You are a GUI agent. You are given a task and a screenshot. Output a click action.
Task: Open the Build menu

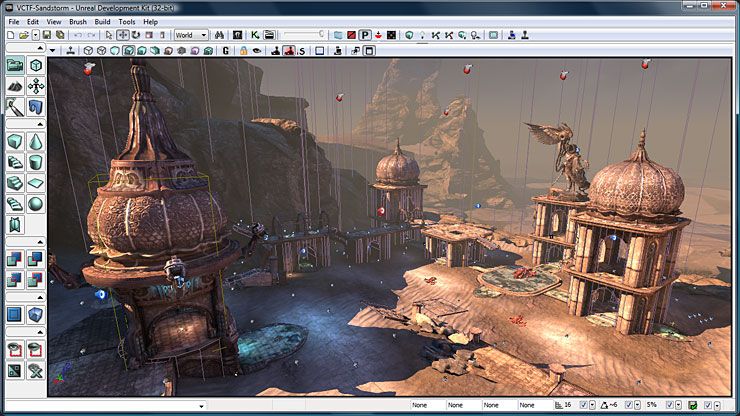tap(102, 21)
